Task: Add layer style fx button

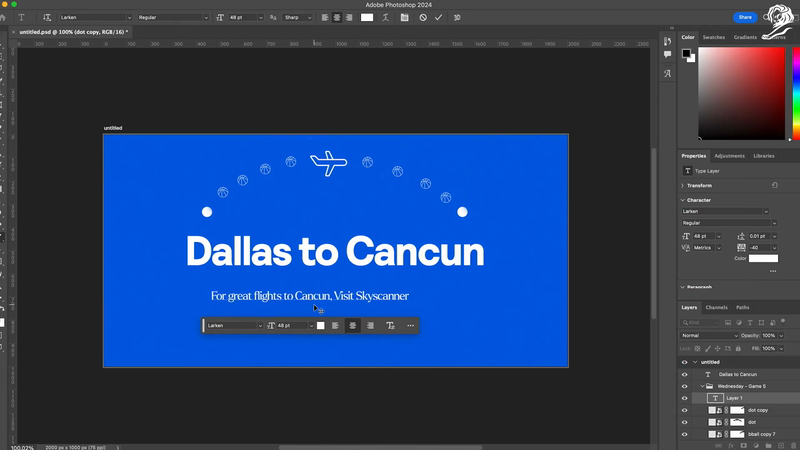Action: pyautogui.click(x=731, y=446)
